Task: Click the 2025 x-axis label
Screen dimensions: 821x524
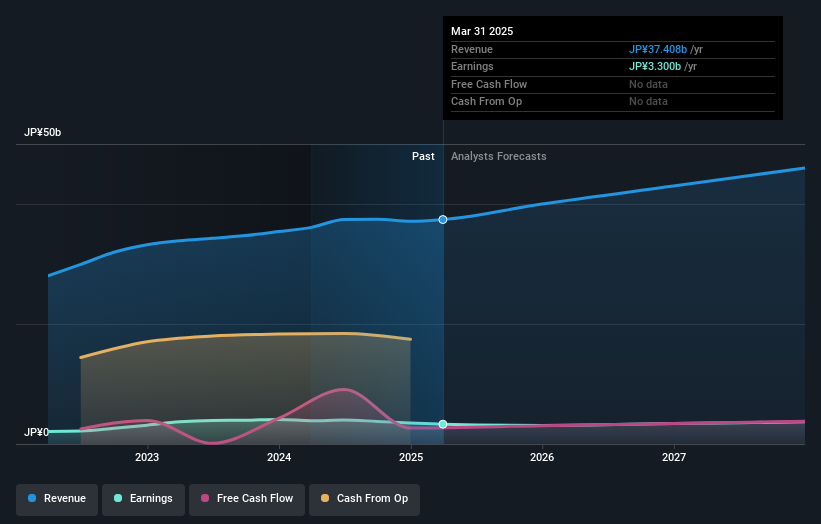Action: click(411, 458)
